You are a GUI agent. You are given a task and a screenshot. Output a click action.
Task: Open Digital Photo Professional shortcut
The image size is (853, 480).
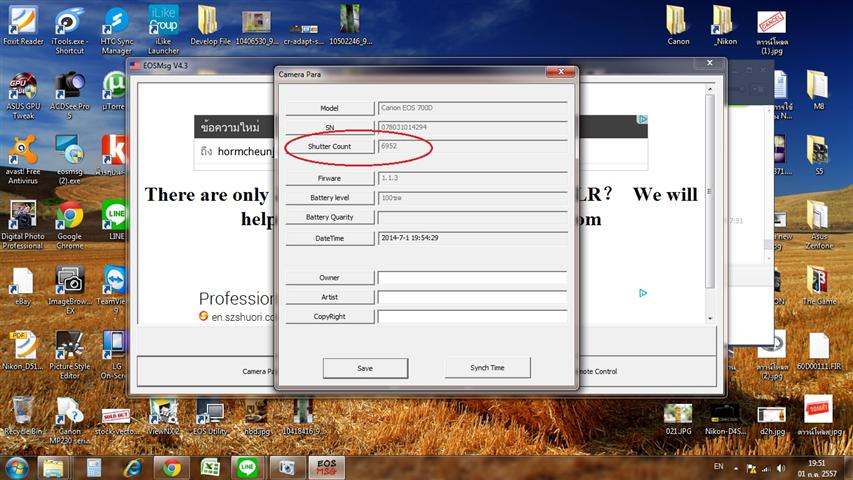click(x=23, y=225)
